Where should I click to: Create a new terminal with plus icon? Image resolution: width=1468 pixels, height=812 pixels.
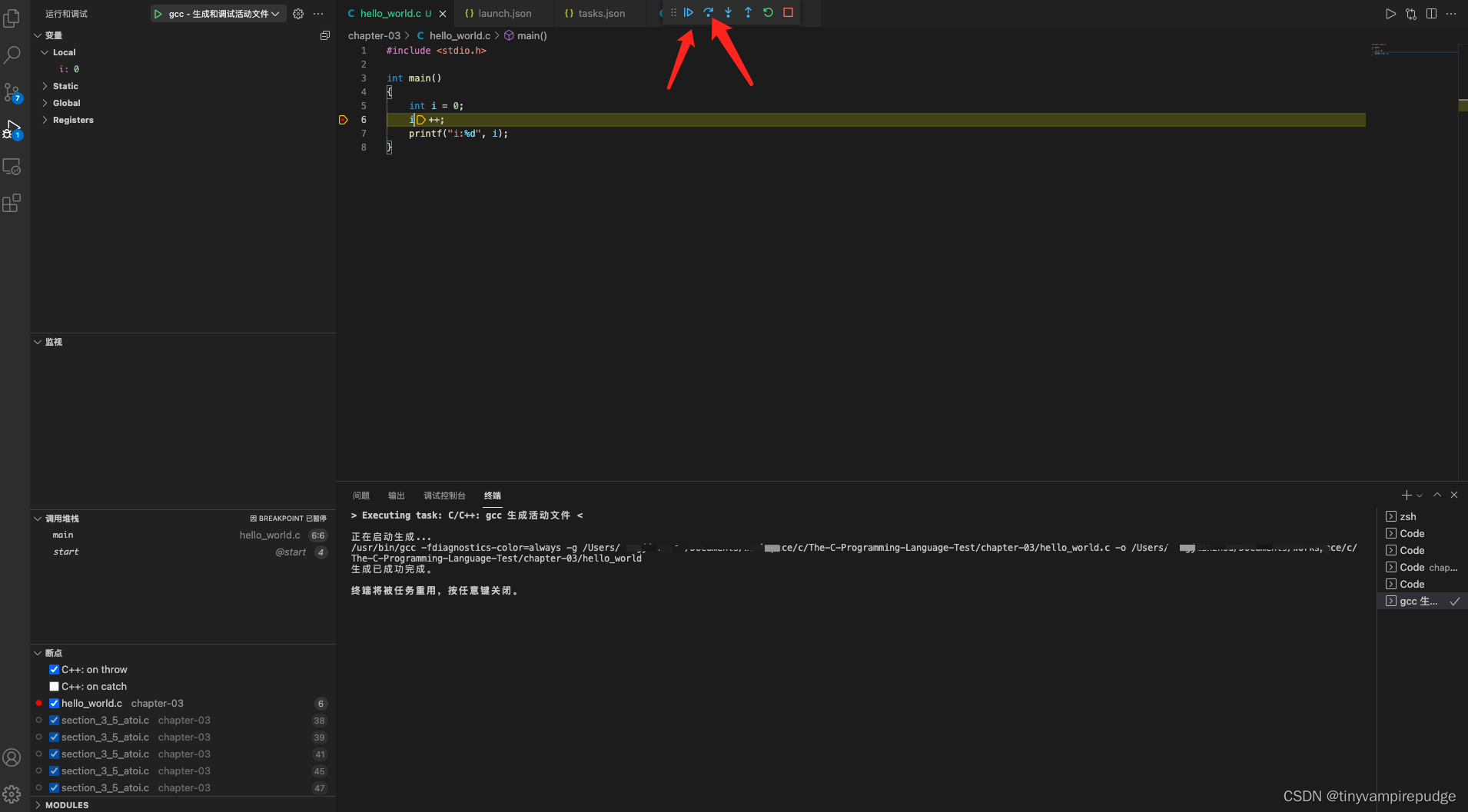pyautogui.click(x=1407, y=495)
